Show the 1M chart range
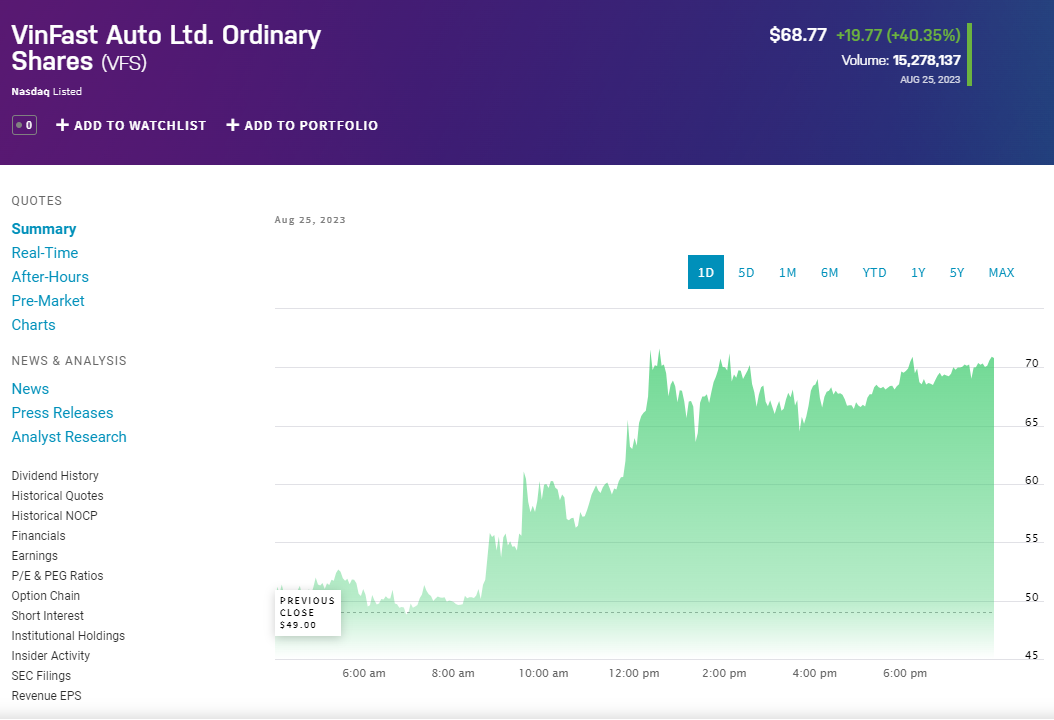This screenshot has height=720, width=1054. pyautogui.click(x=787, y=272)
